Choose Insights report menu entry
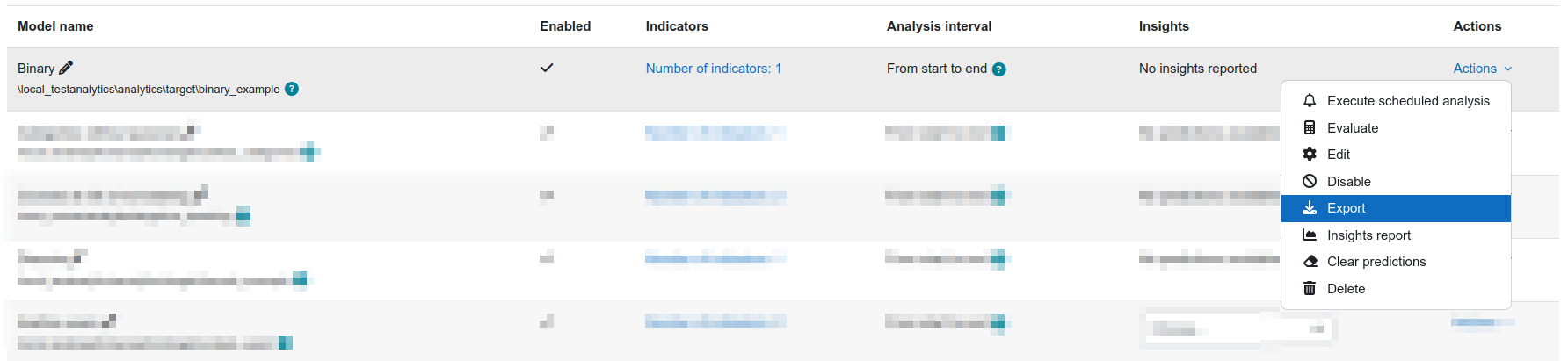The height and width of the screenshot is (361, 1568). (x=1396, y=235)
